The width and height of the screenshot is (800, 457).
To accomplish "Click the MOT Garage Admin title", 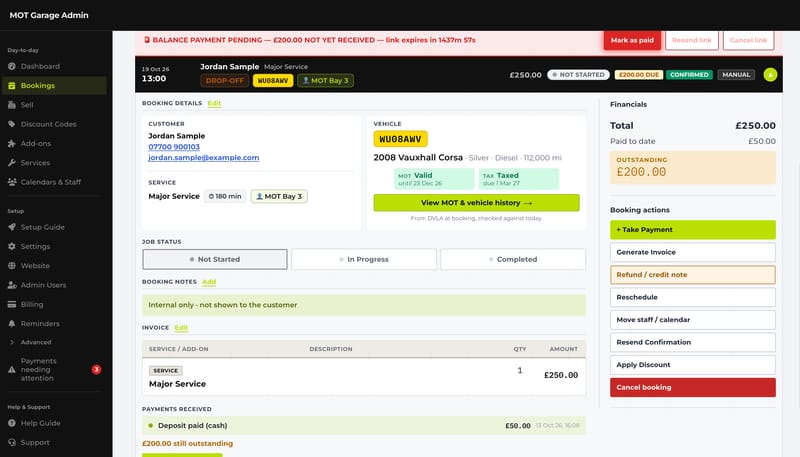I will click(x=49, y=15).
